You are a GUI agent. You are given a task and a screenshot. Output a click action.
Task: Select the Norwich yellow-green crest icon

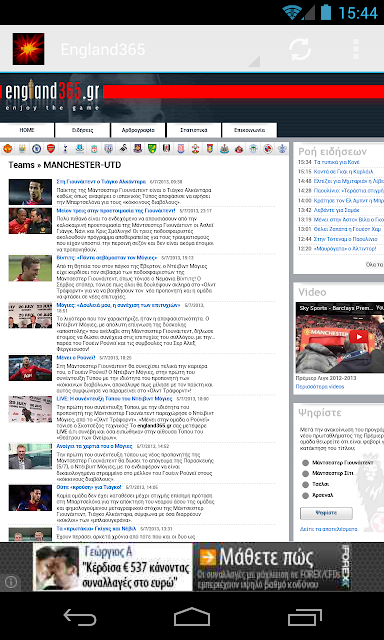pyautogui.click(x=152, y=149)
